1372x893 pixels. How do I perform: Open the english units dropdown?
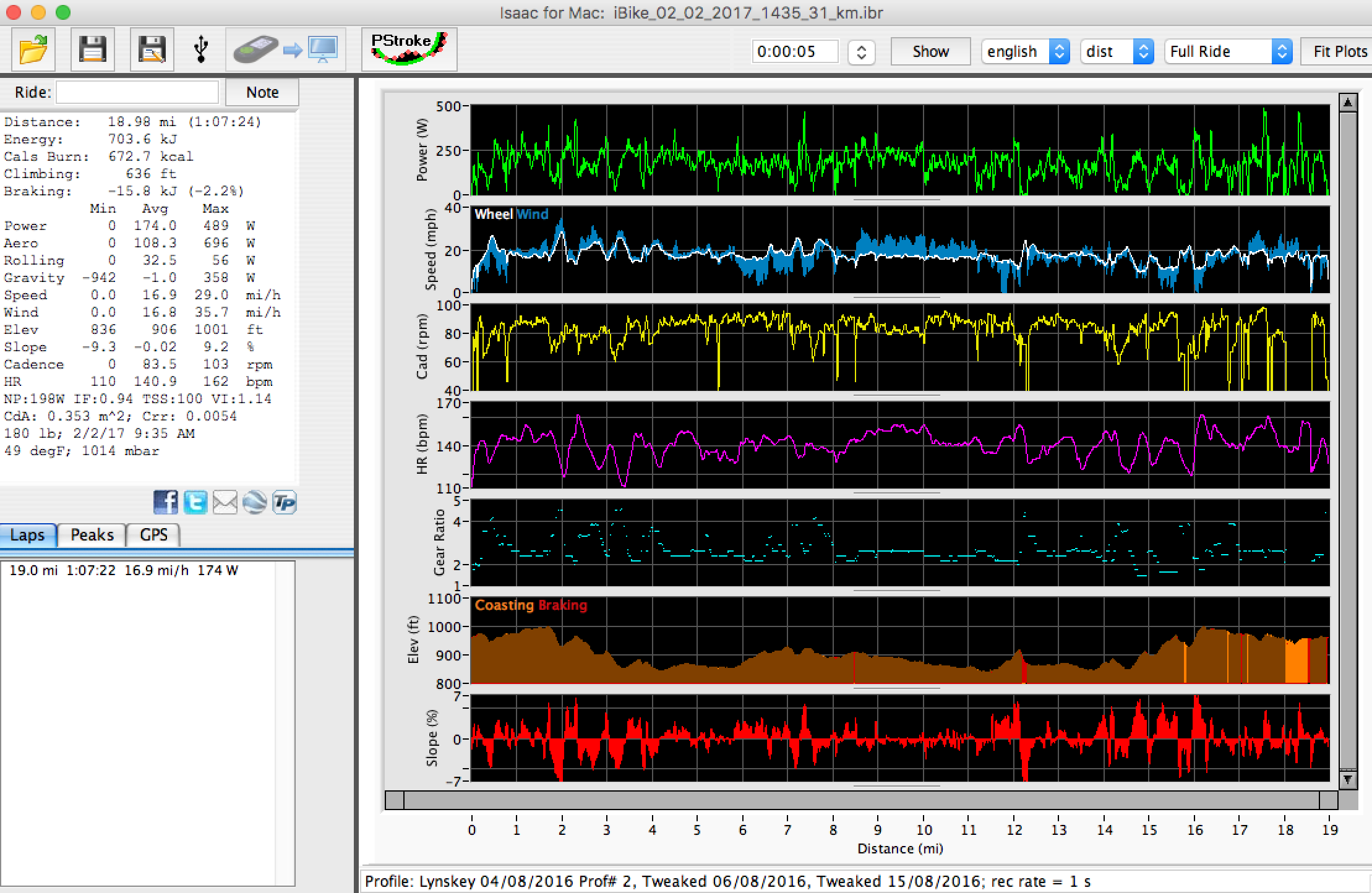1024,51
